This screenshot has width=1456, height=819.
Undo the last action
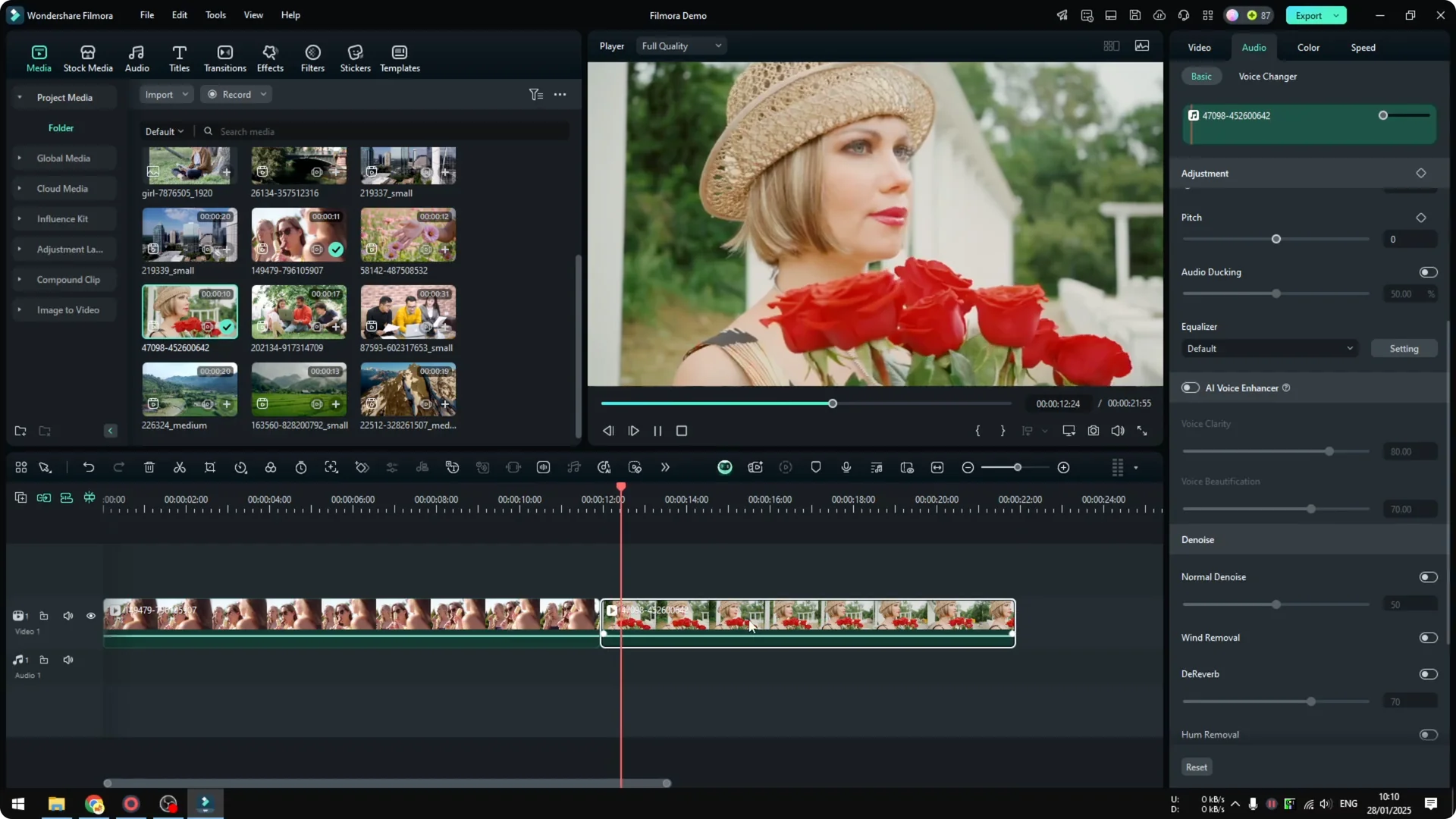click(89, 467)
